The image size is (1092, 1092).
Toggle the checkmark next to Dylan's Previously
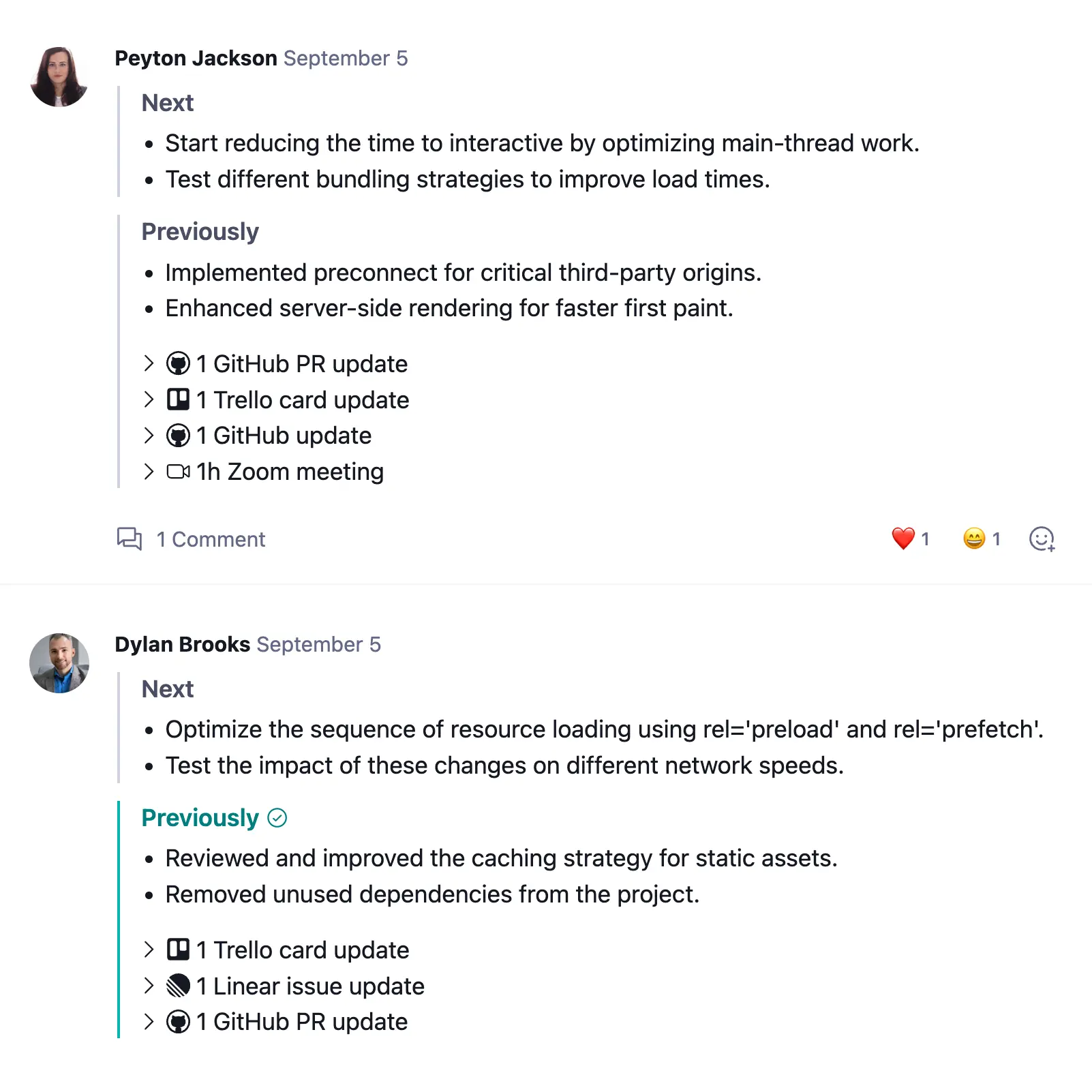click(277, 817)
